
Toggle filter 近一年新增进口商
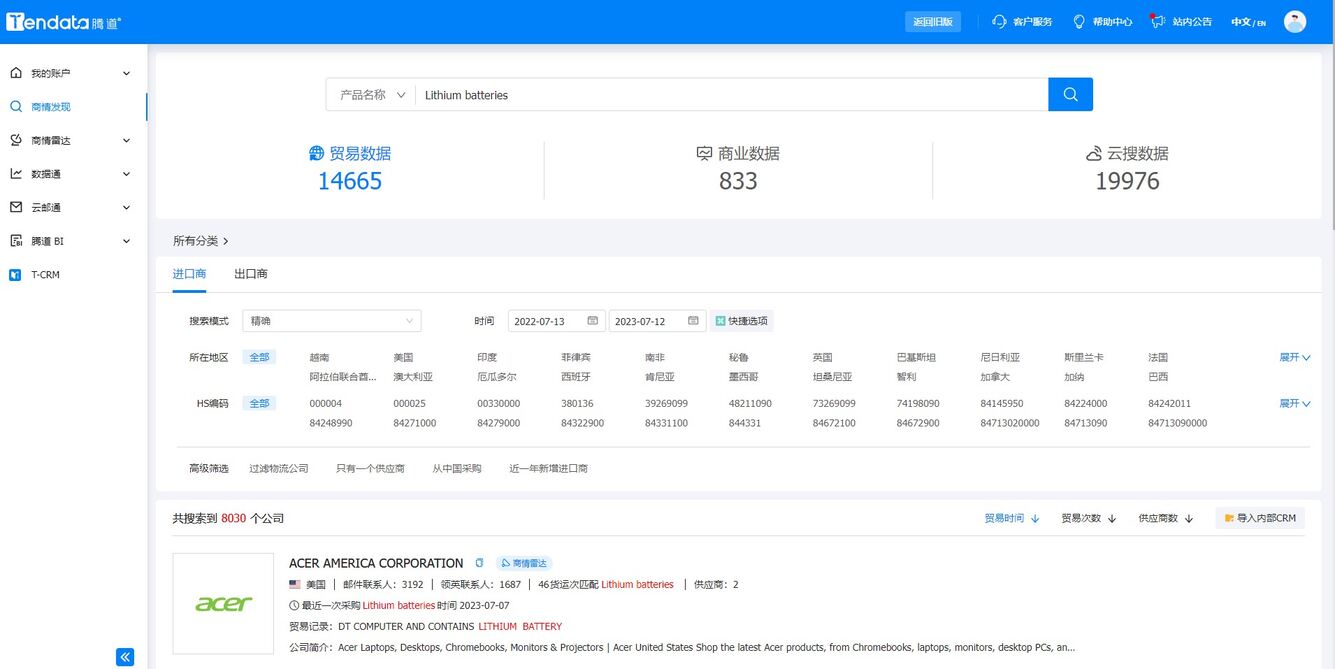[x=548, y=468]
